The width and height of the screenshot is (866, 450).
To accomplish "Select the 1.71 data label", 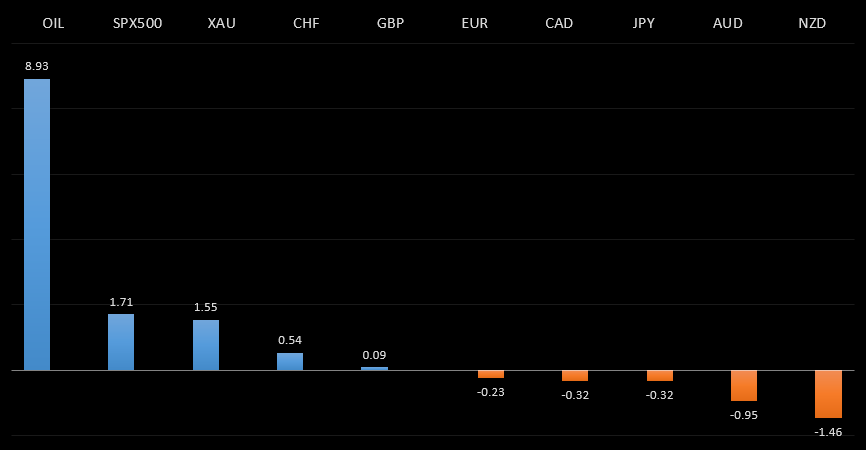I will pyautogui.click(x=121, y=302).
